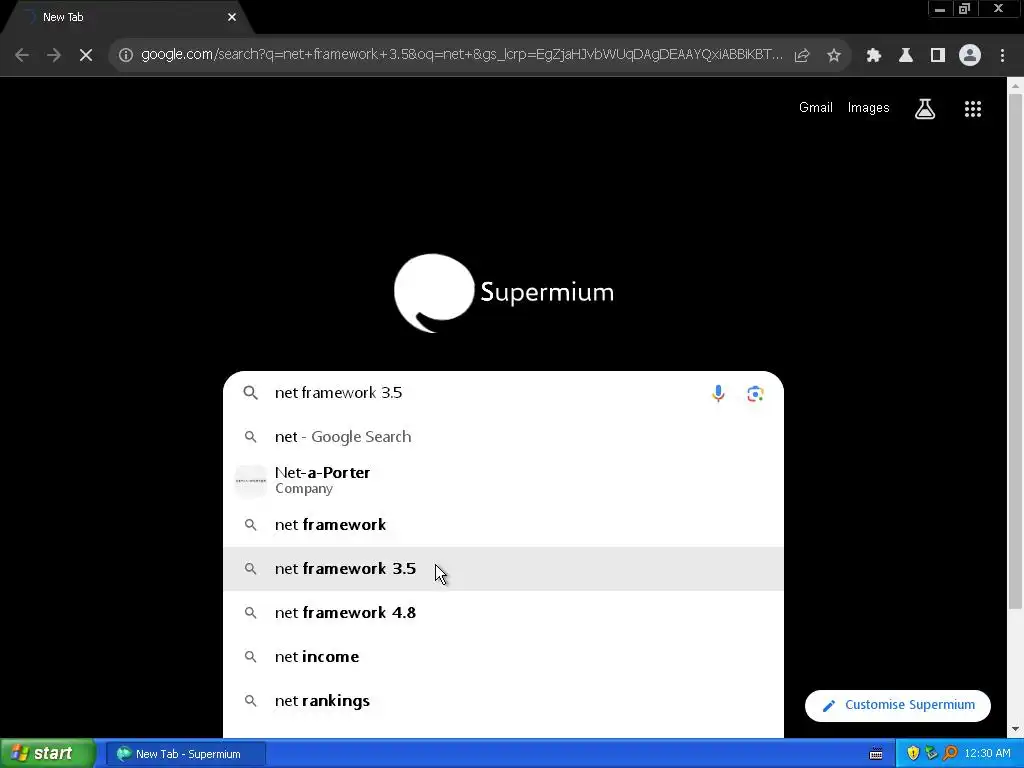
Task: Open Google apps grid icon
Action: pyautogui.click(x=973, y=108)
